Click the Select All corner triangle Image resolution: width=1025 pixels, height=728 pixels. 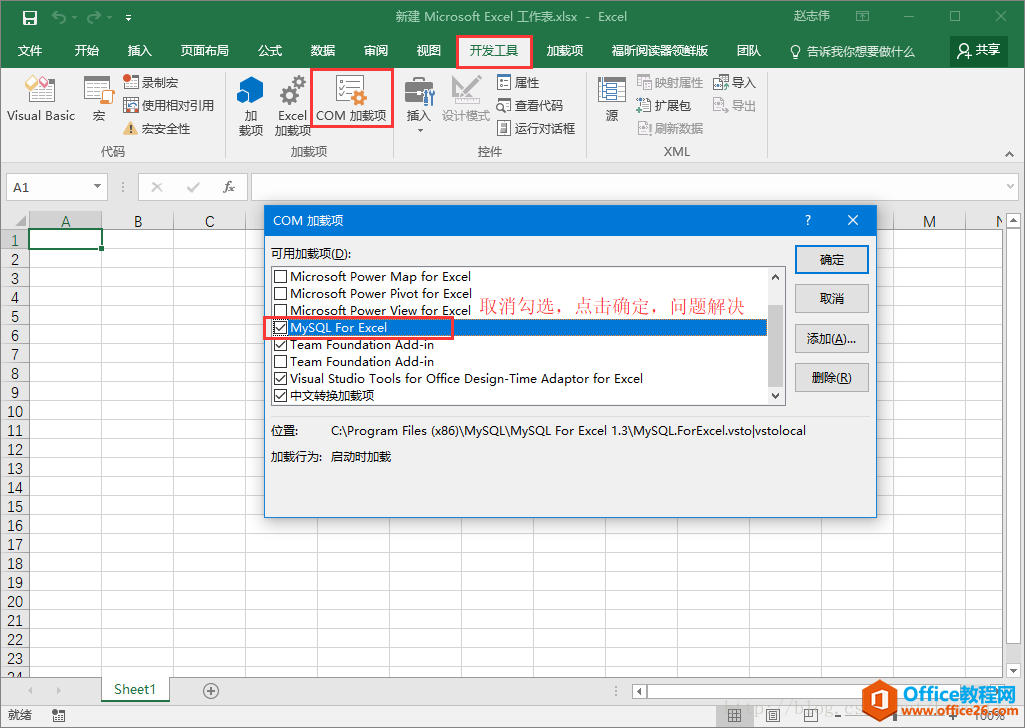tap(20, 222)
